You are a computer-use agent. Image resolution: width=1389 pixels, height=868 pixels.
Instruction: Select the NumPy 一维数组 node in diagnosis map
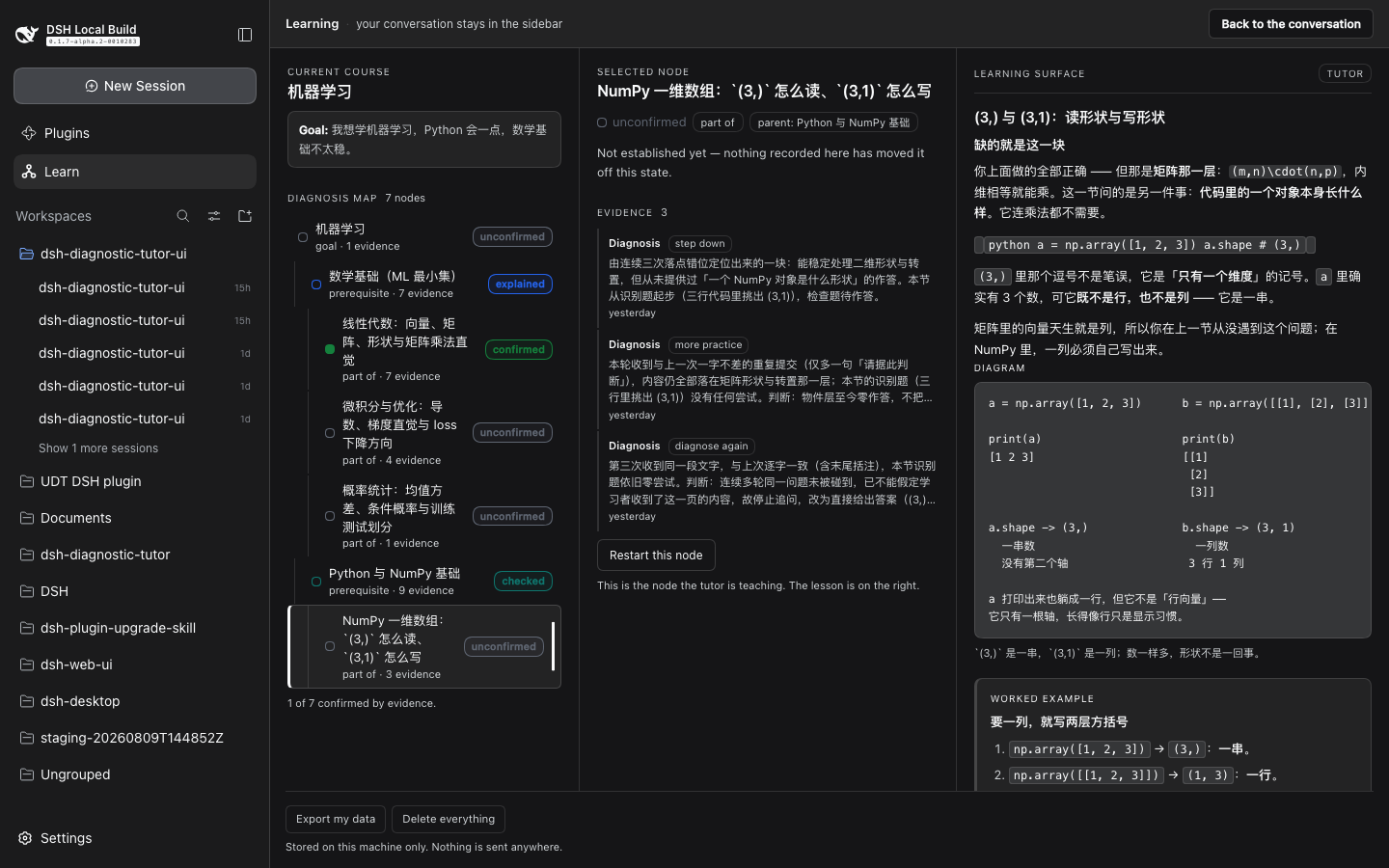click(x=424, y=646)
